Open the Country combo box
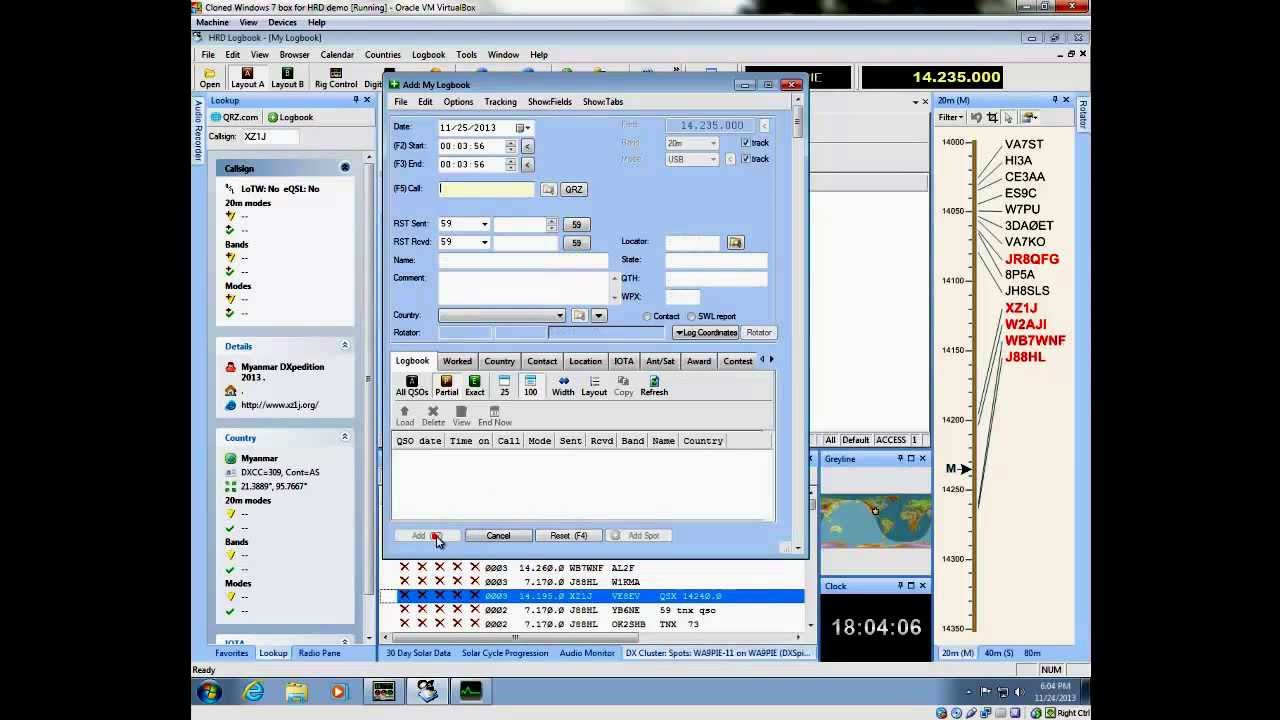Screen dimensions: 1280x720 (x=501, y=316)
